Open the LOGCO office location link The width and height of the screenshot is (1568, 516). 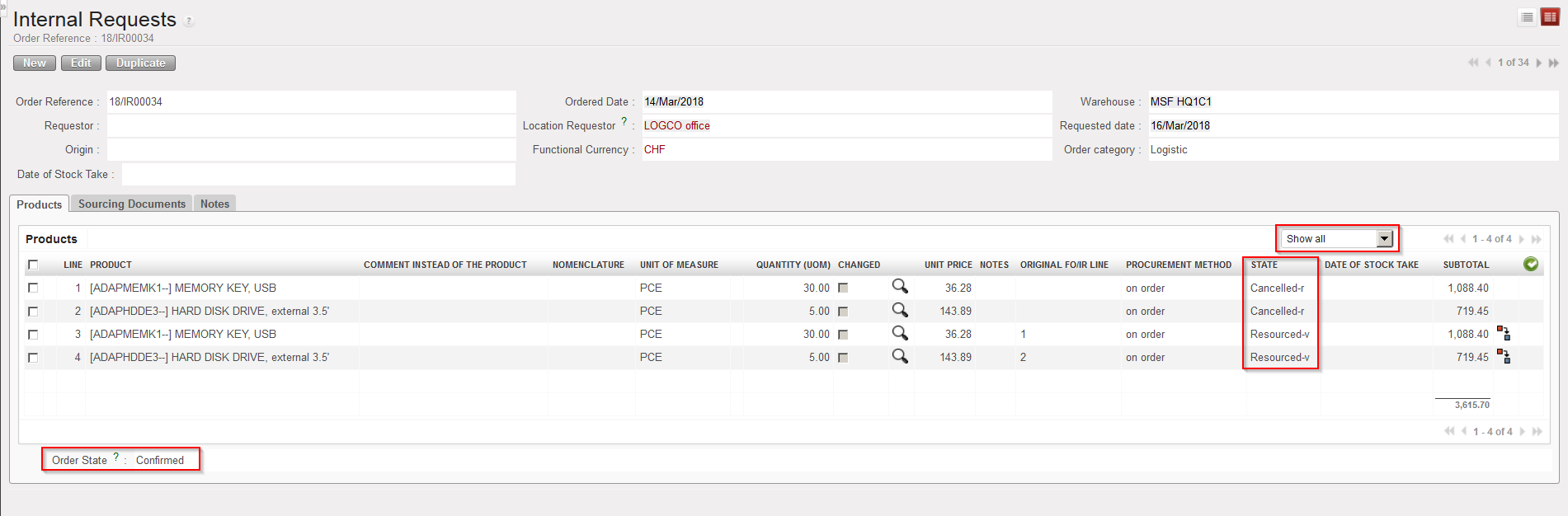click(676, 125)
